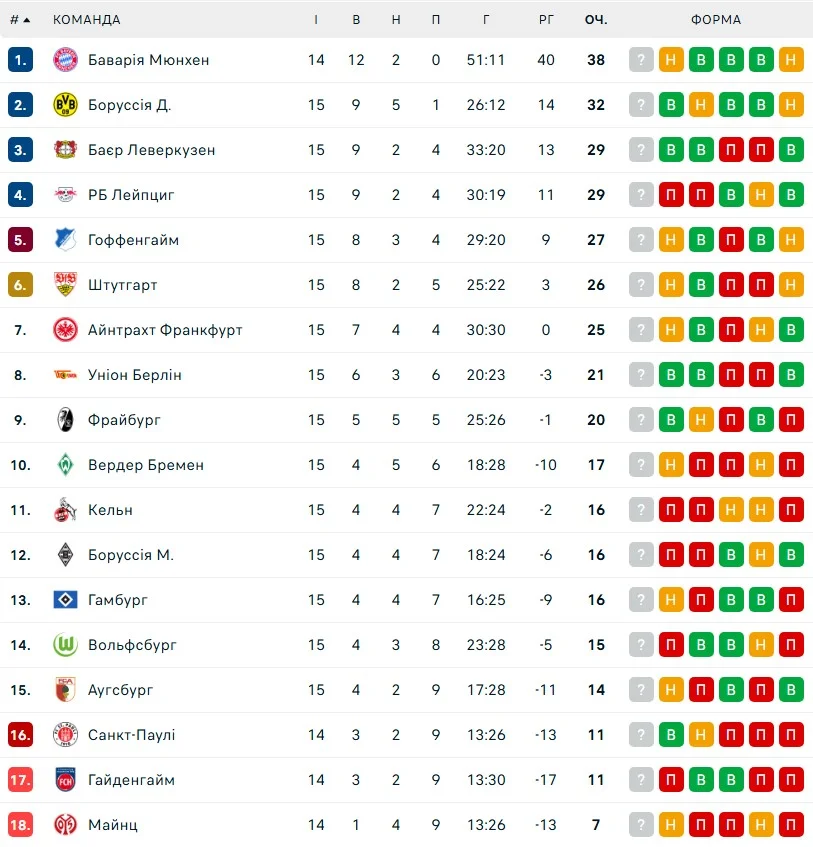Screen dimensions: 813x847
Task: Click the RB Leipzig logo icon
Action: pyautogui.click(x=65, y=195)
